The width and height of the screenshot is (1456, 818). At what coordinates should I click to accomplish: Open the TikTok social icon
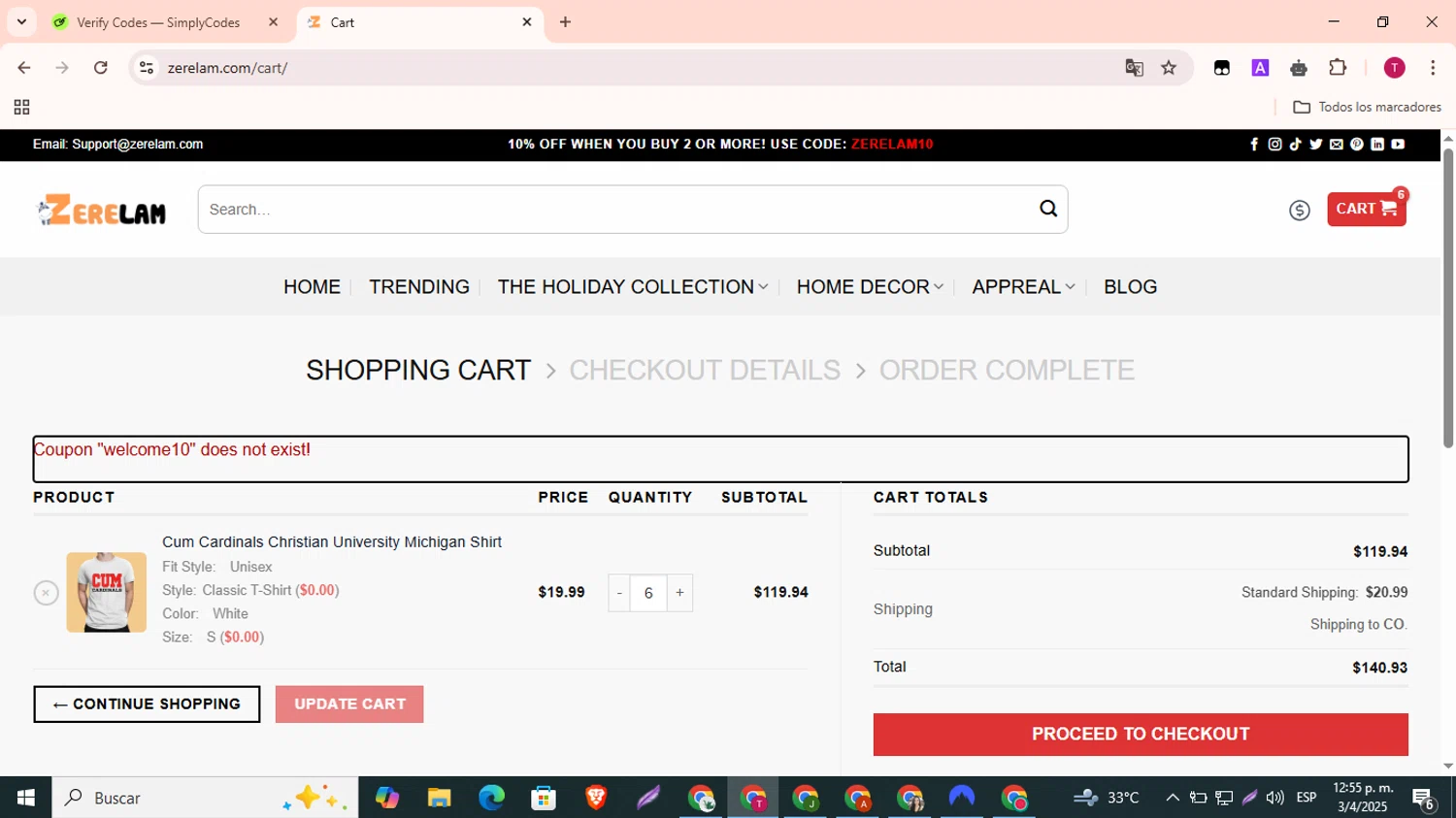(x=1296, y=145)
